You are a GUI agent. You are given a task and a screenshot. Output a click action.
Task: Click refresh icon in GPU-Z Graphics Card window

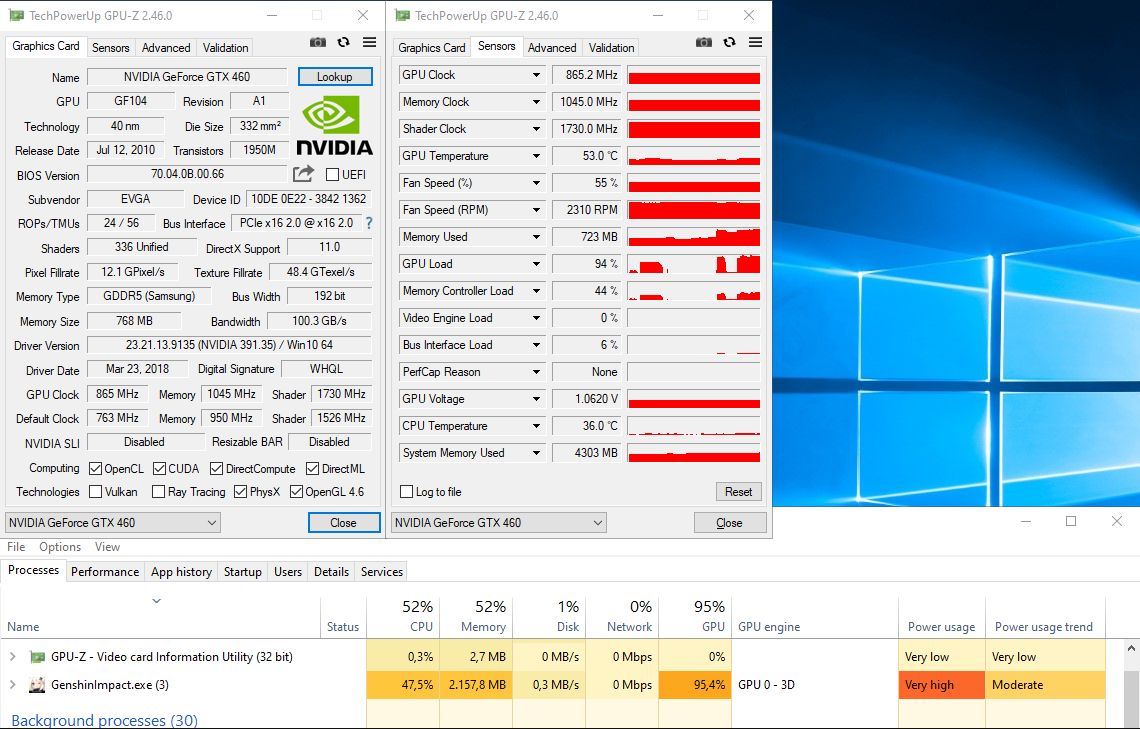coord(343,42)
